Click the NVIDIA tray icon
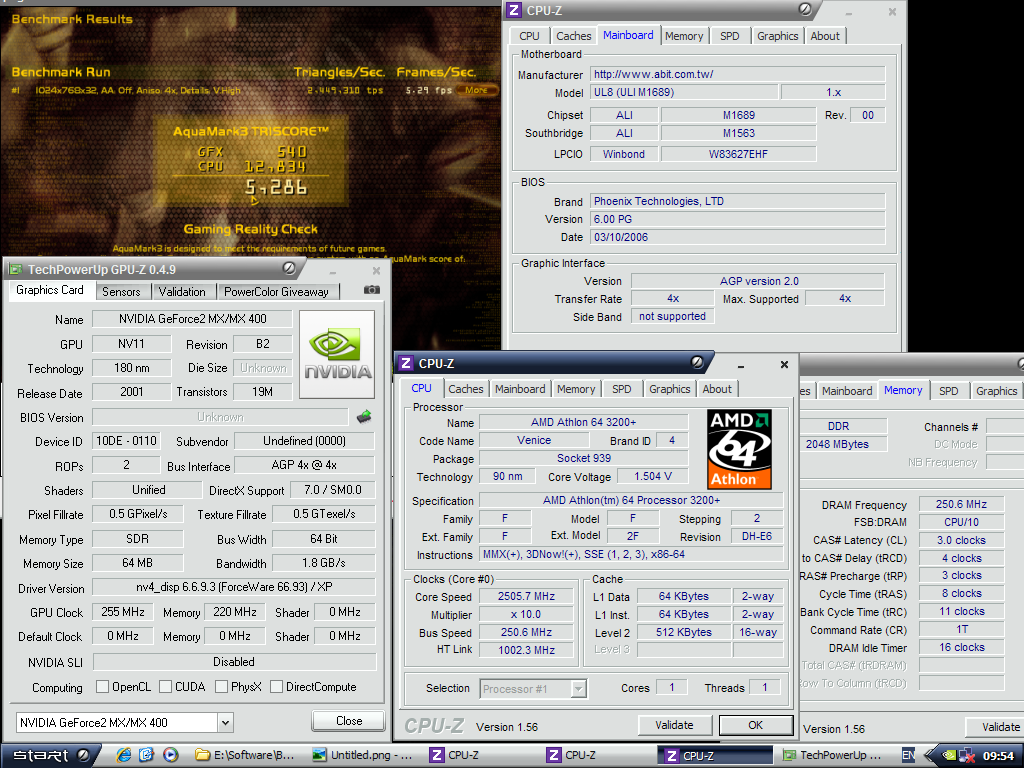 click(951, 756)
